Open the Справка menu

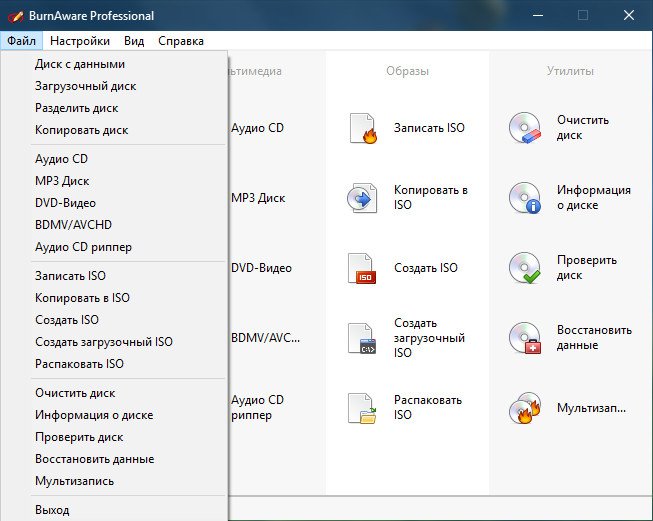(x=181, y=41)
